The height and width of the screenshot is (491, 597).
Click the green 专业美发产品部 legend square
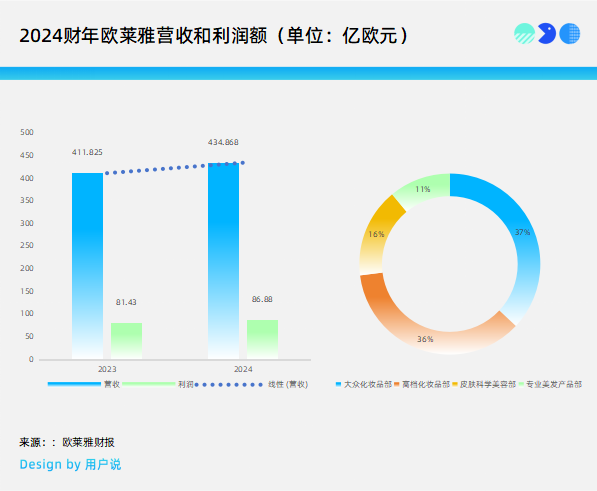(521, 384)
